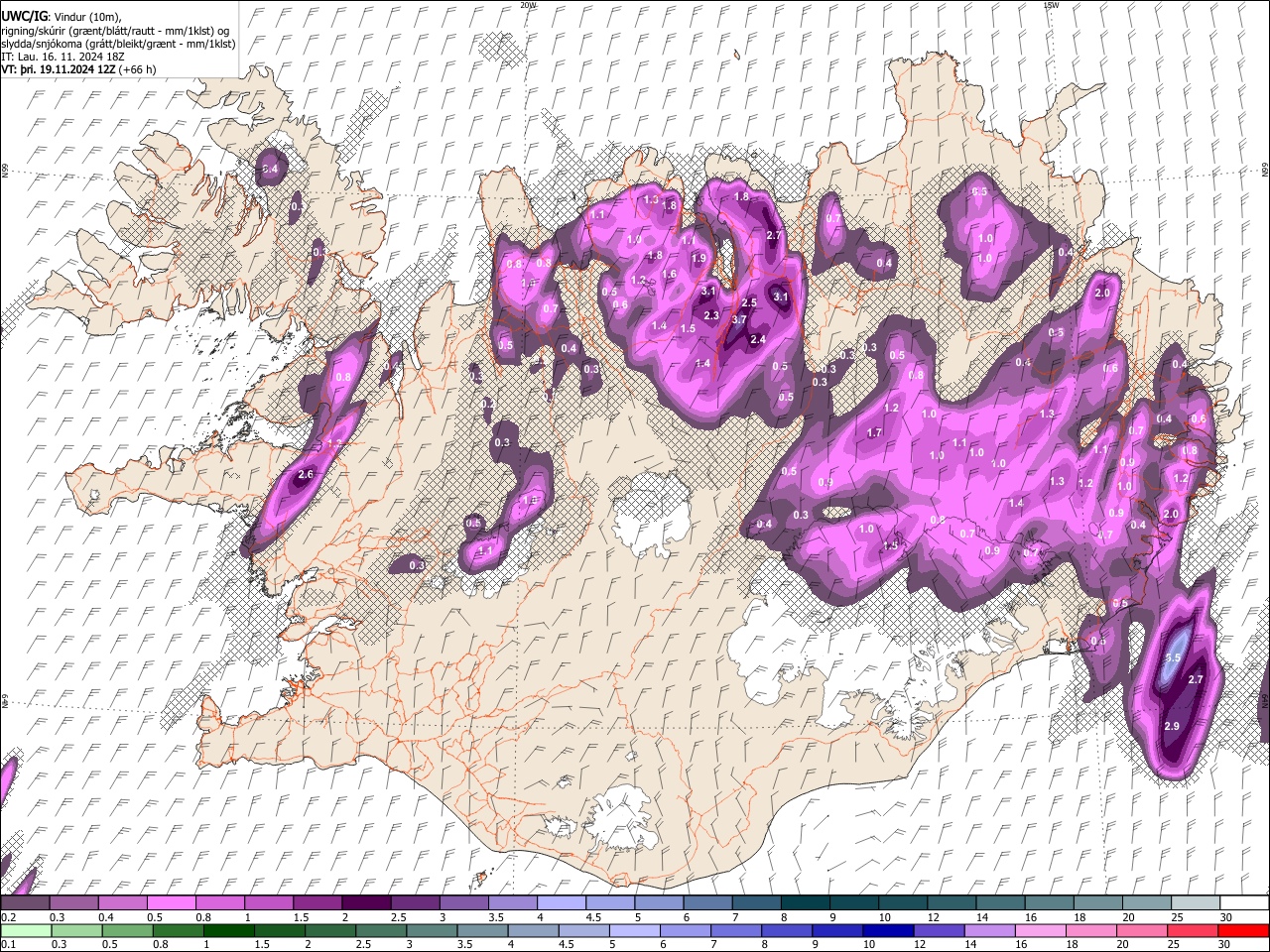Click the 3.7 snowfall value on the map
Screen dimensions: 1270x952
point(739,319)
